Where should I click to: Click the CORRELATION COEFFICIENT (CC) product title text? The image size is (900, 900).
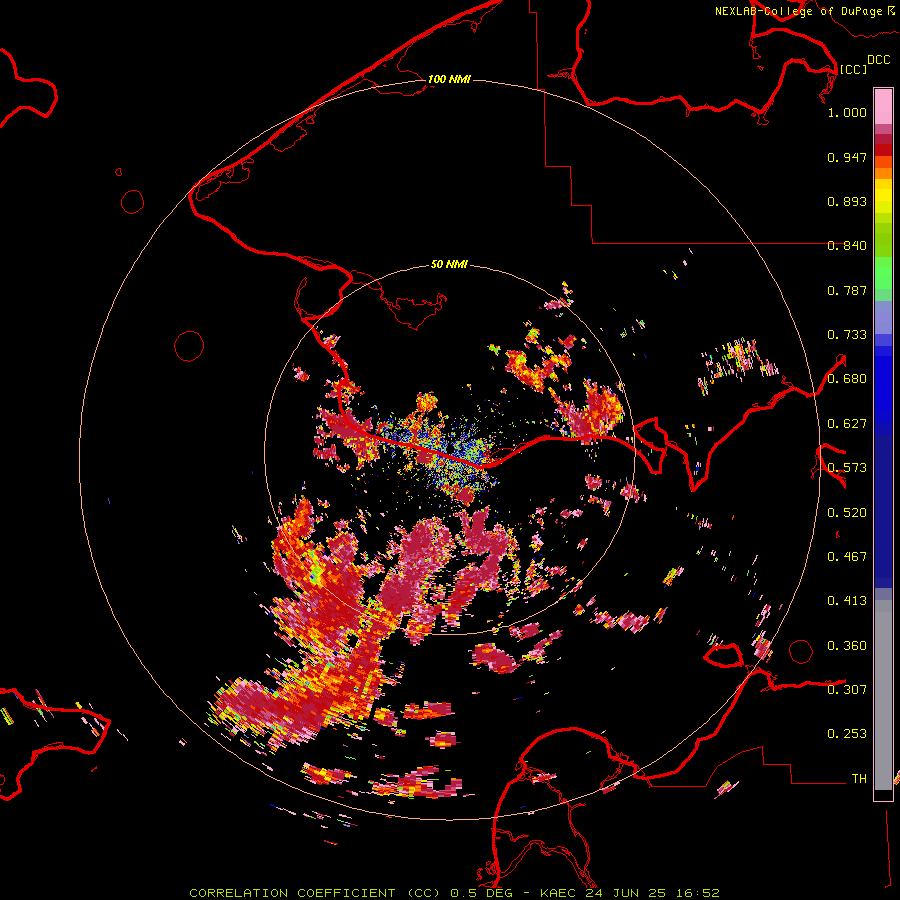pos(315,893)
